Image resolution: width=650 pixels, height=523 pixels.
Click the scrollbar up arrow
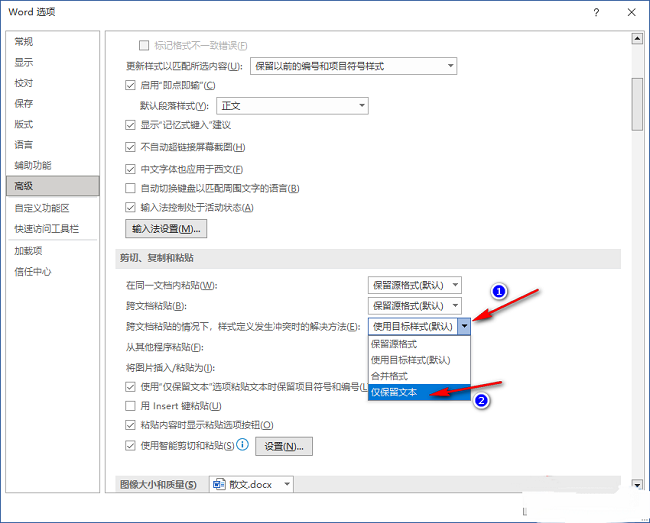[x=637, y=39]
